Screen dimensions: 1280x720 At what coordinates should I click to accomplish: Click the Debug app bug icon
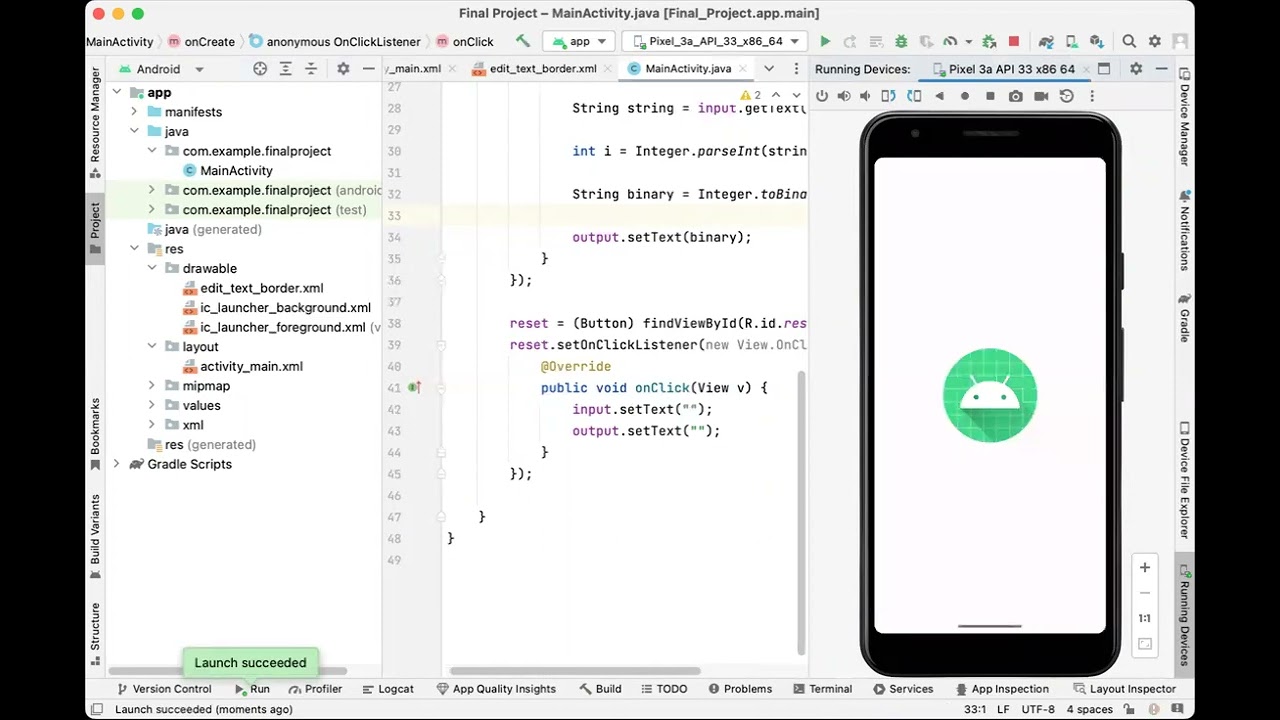point(901,41)
